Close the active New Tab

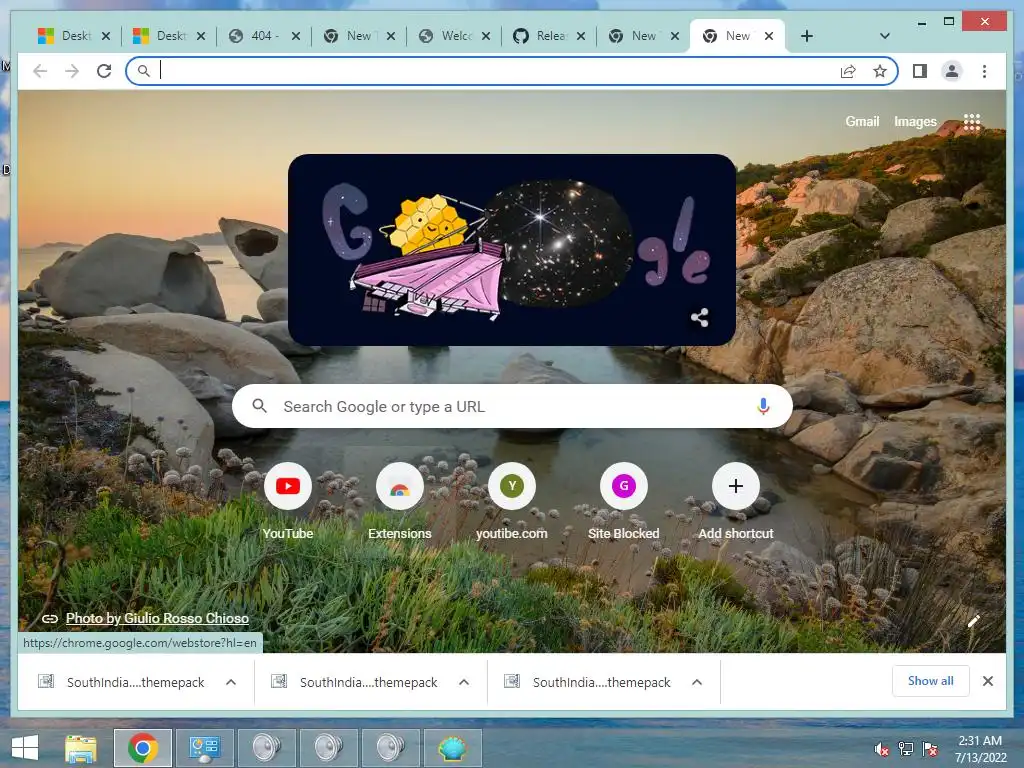769,36
